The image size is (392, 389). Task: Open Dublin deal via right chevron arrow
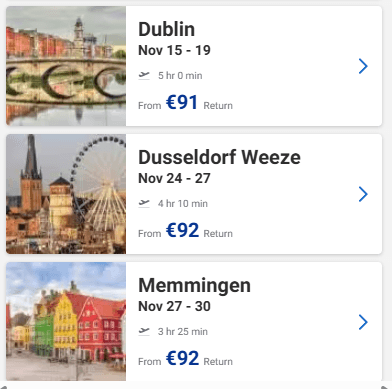coord(363,66)
